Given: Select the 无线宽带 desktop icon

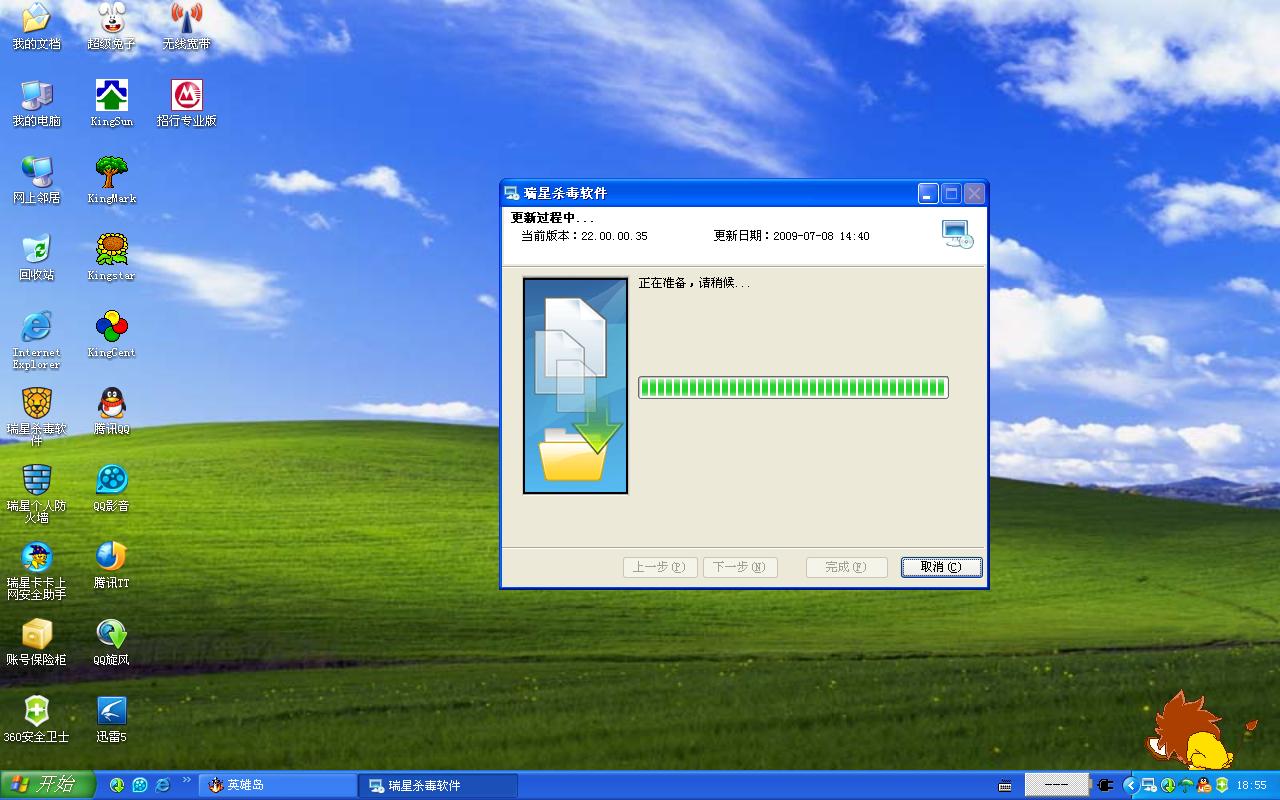Looking at the screenshot, I should 187,27.
